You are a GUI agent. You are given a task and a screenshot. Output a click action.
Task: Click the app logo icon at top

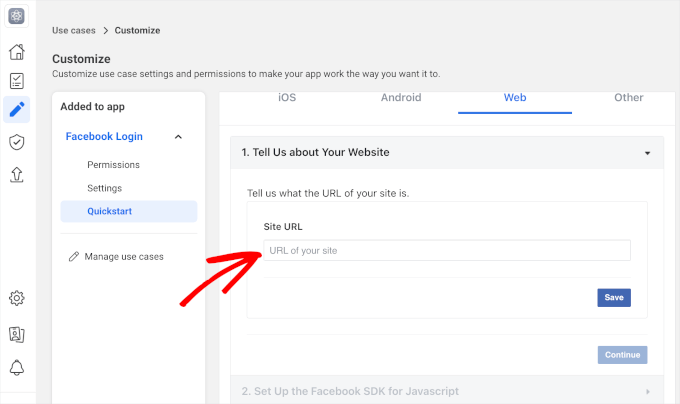coord(16,16)
